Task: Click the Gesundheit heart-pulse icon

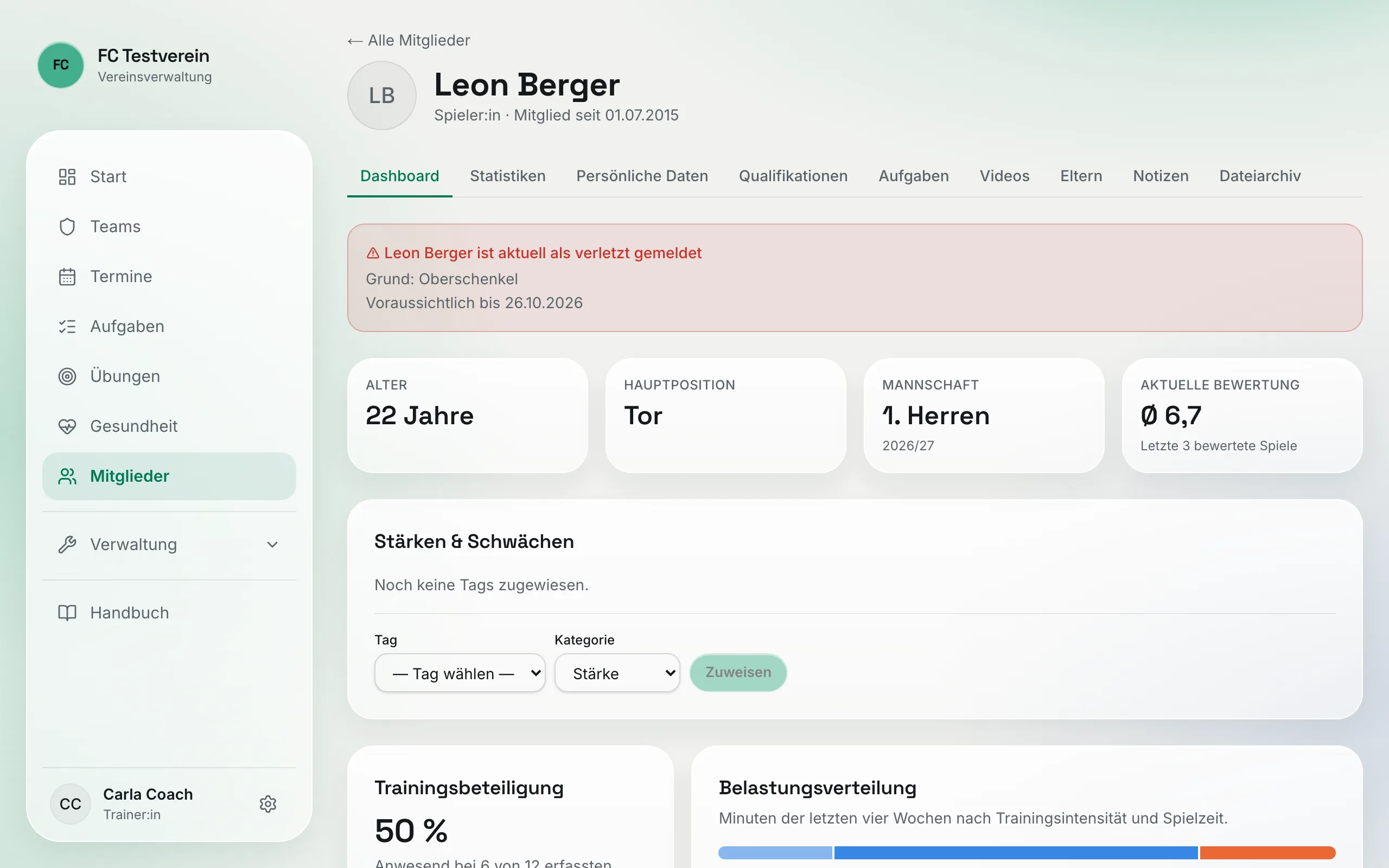Action: pyautogui.click(x=67, y=426)
